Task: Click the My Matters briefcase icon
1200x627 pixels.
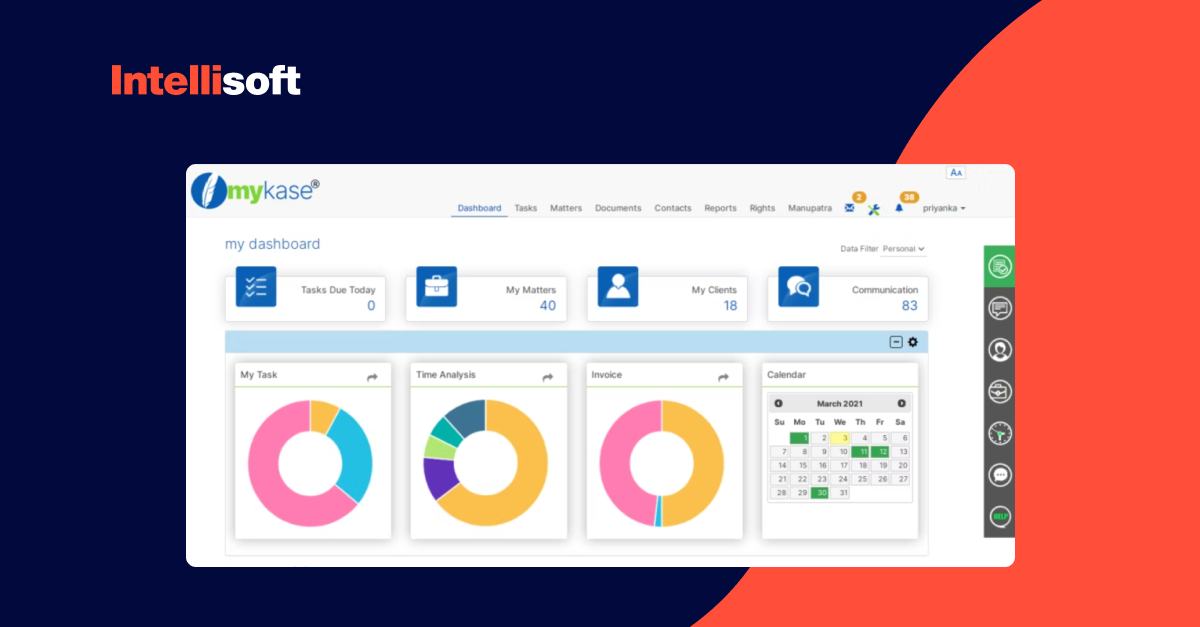Action: tap(437, 286)
